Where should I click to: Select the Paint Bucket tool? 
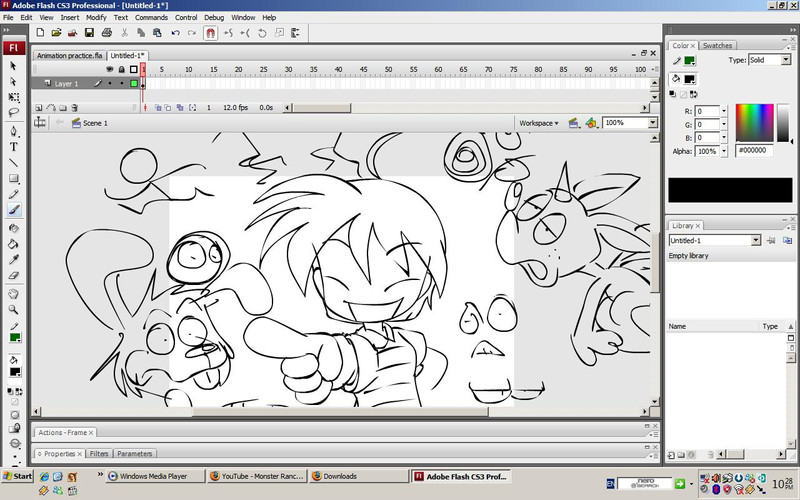(13, 244)
